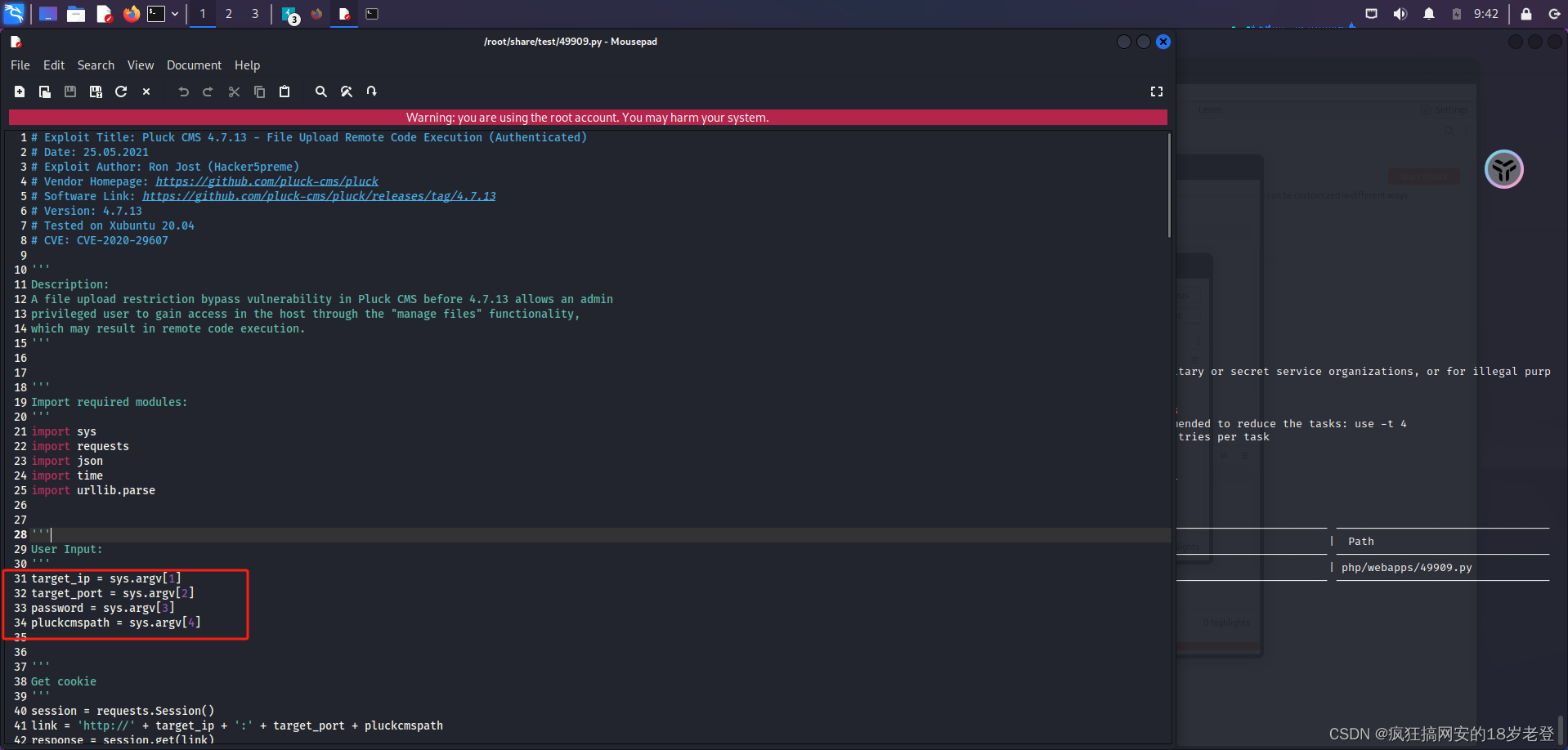Open the taskbar window group with badge 3

tap(290, 15)
